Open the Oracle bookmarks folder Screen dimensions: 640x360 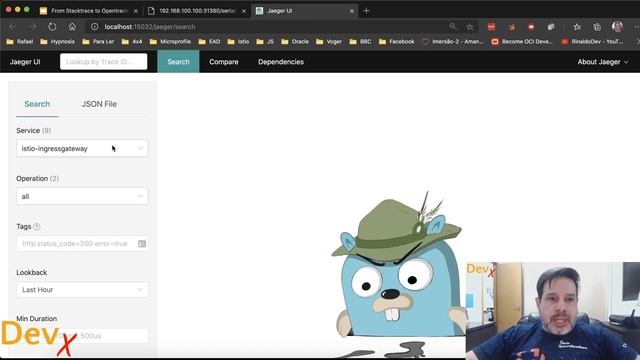point(295,41)
